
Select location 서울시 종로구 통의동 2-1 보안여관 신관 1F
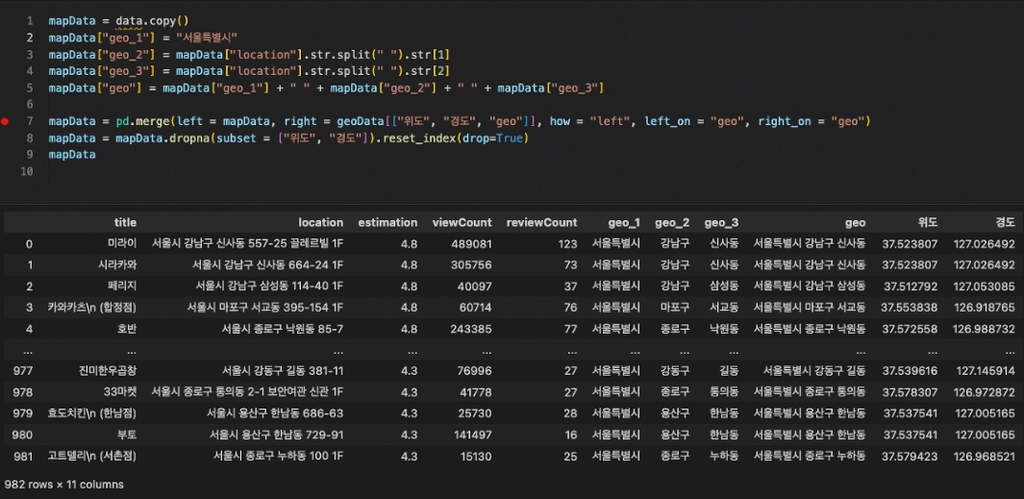pos(248,392)
